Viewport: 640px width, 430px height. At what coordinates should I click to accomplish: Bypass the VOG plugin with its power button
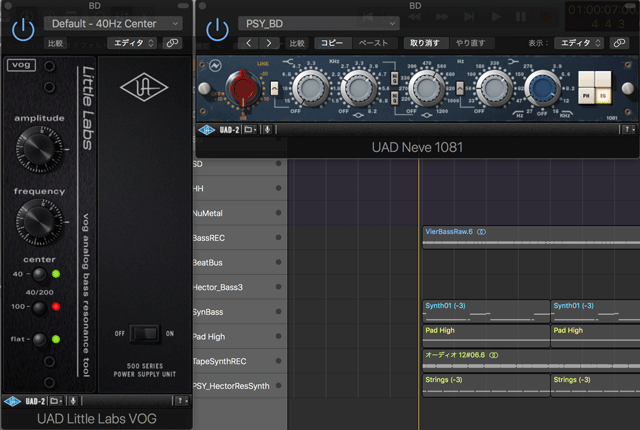point(23,30)
